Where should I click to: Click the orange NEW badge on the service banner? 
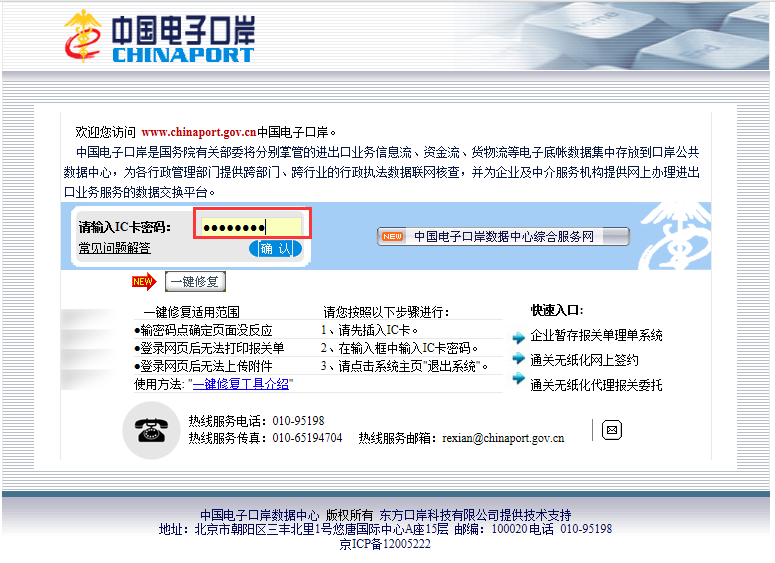tap(392, 237)
